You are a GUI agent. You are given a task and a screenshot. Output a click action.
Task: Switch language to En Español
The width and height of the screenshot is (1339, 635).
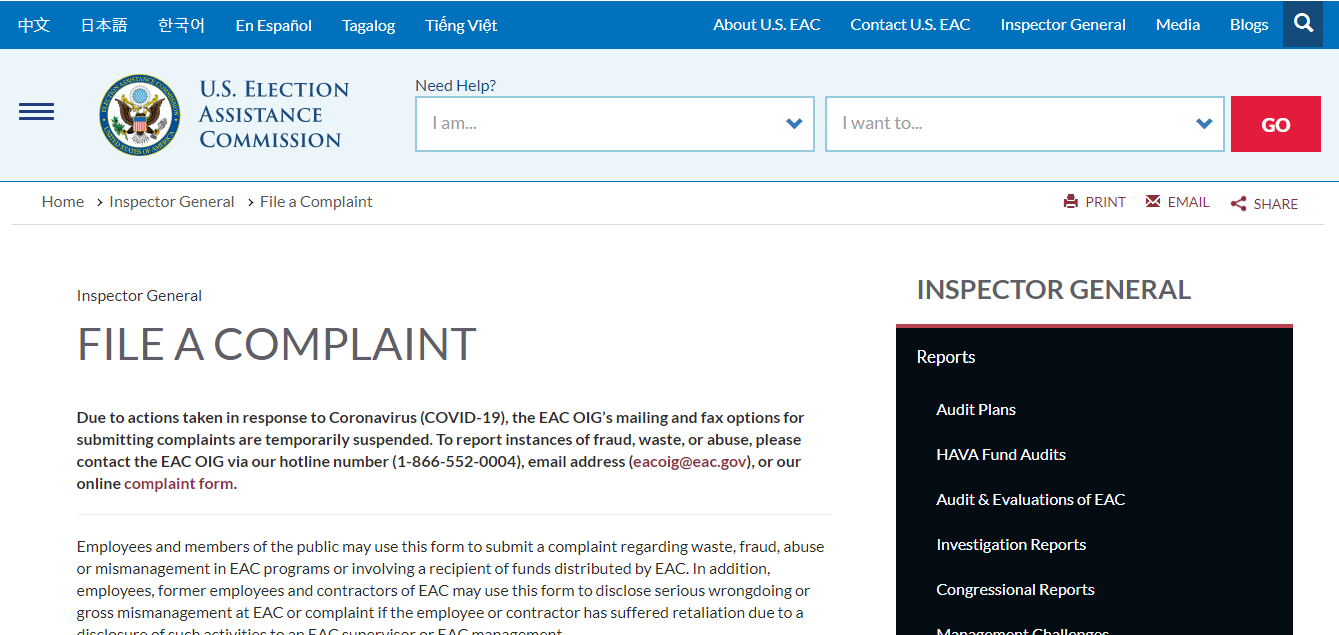click(273, 25)
